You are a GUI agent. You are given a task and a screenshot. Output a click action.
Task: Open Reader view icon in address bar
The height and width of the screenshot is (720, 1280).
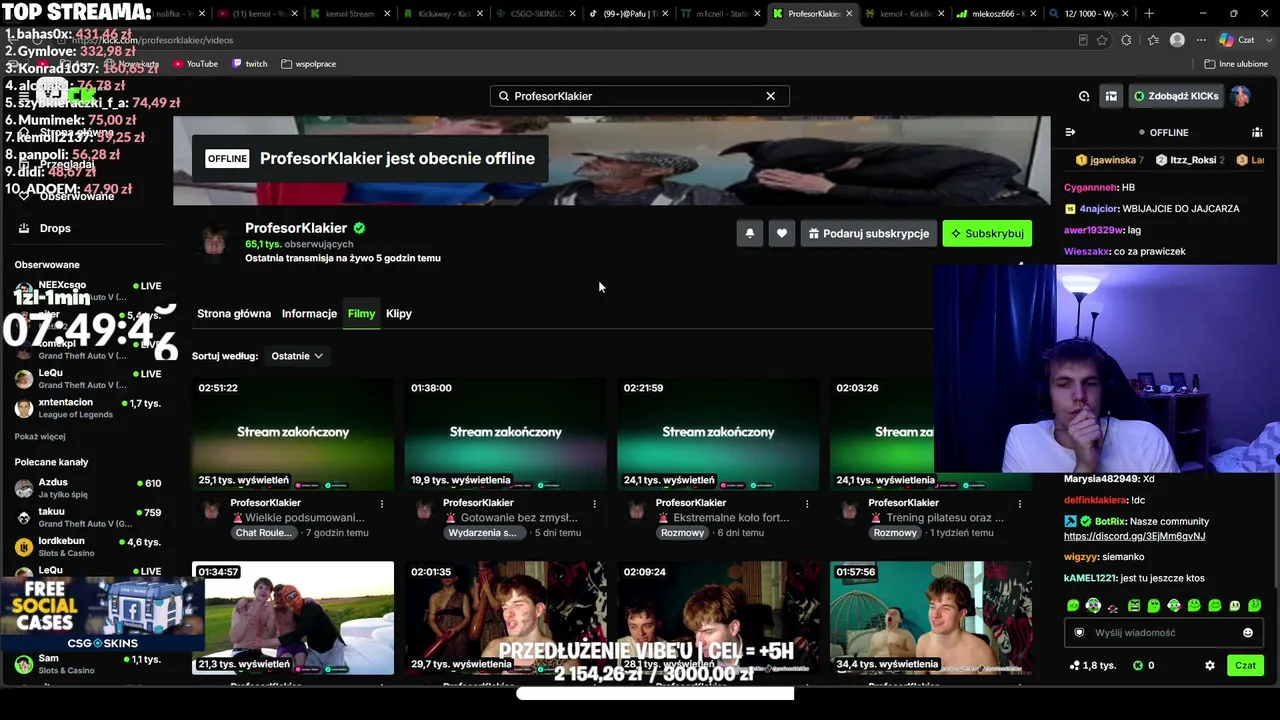point(1083,40)
